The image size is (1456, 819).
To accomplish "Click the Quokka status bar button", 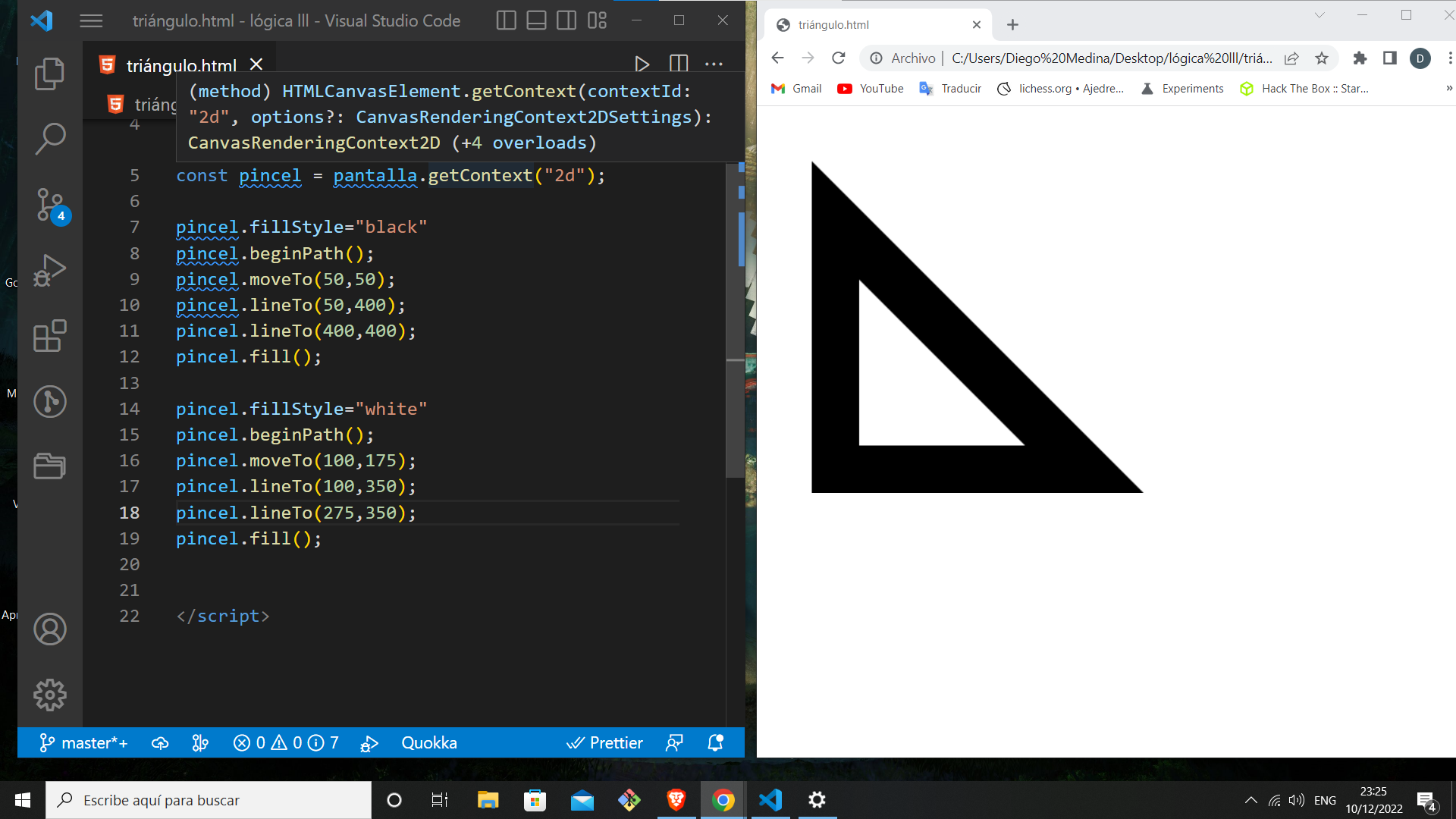I will coord(429,742).
